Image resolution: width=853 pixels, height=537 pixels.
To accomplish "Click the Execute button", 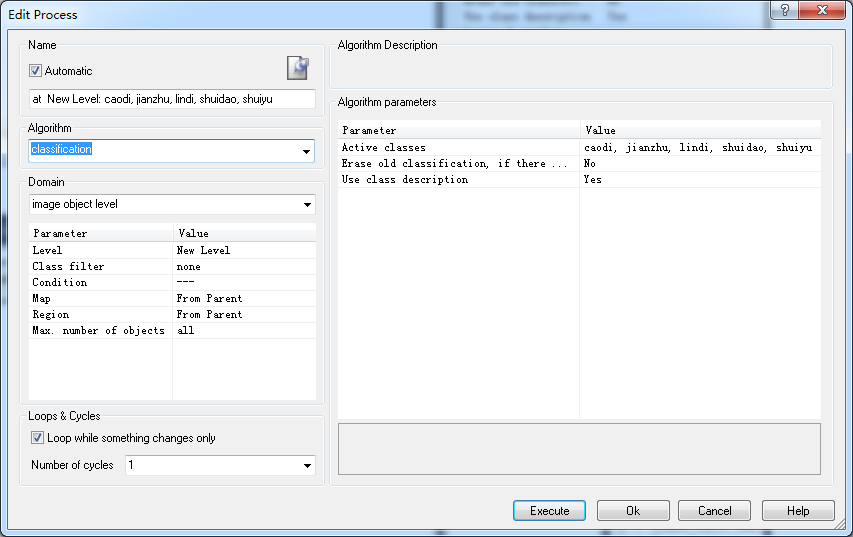I will tap(549, 511).
